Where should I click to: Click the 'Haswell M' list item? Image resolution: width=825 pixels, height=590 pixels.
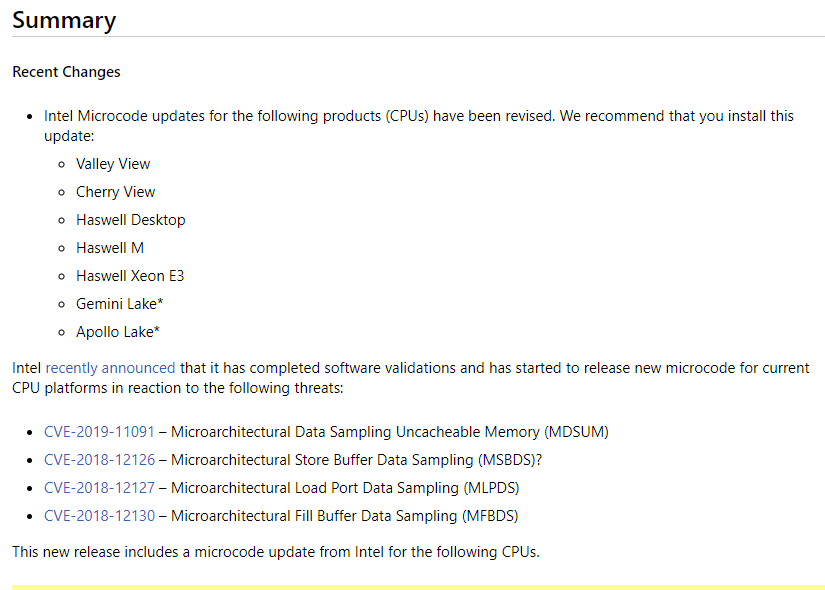pyautogui.click(x=110, y=248)
